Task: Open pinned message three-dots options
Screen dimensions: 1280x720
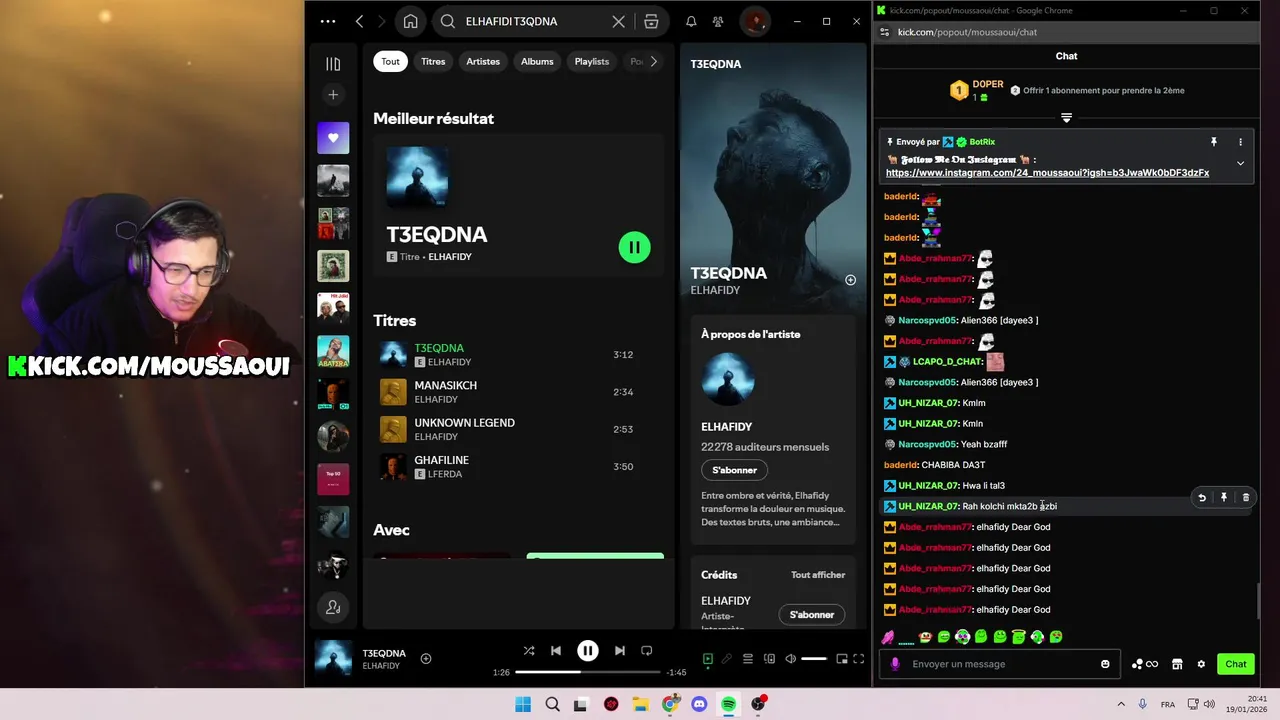Action: [1240, 142]
